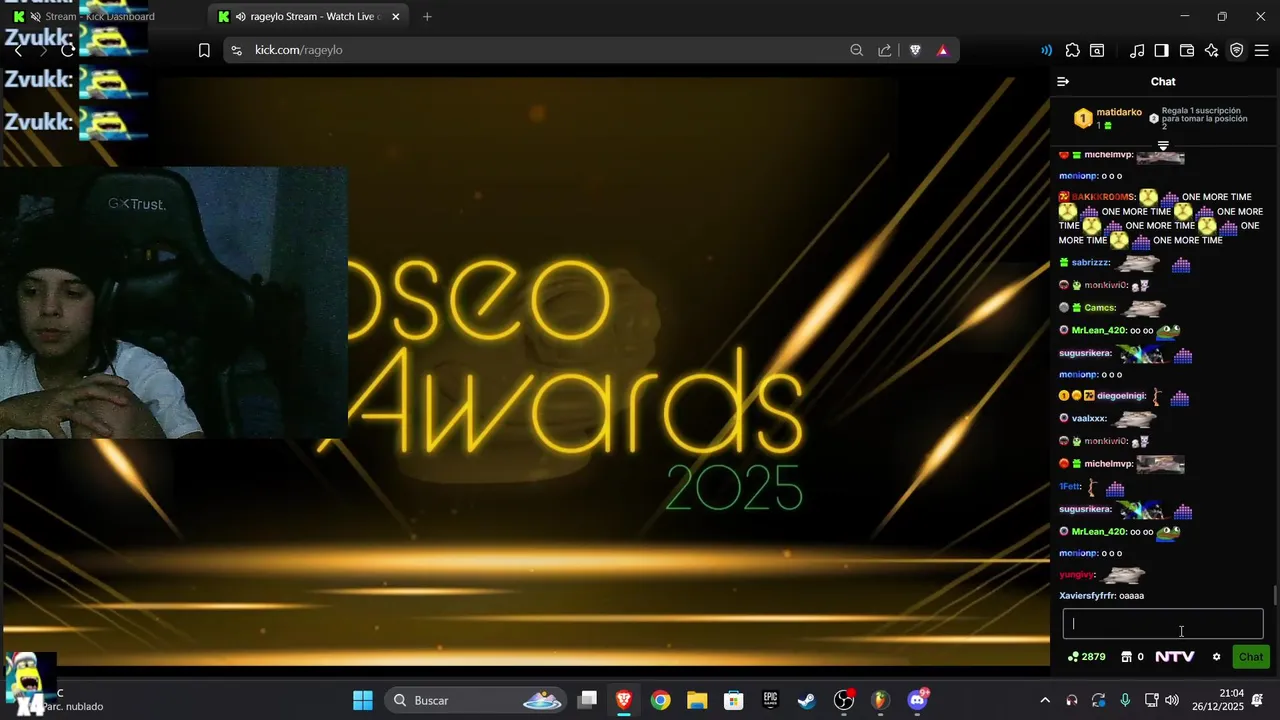Open Brave Wallet icon

(x=1187, y=50)
